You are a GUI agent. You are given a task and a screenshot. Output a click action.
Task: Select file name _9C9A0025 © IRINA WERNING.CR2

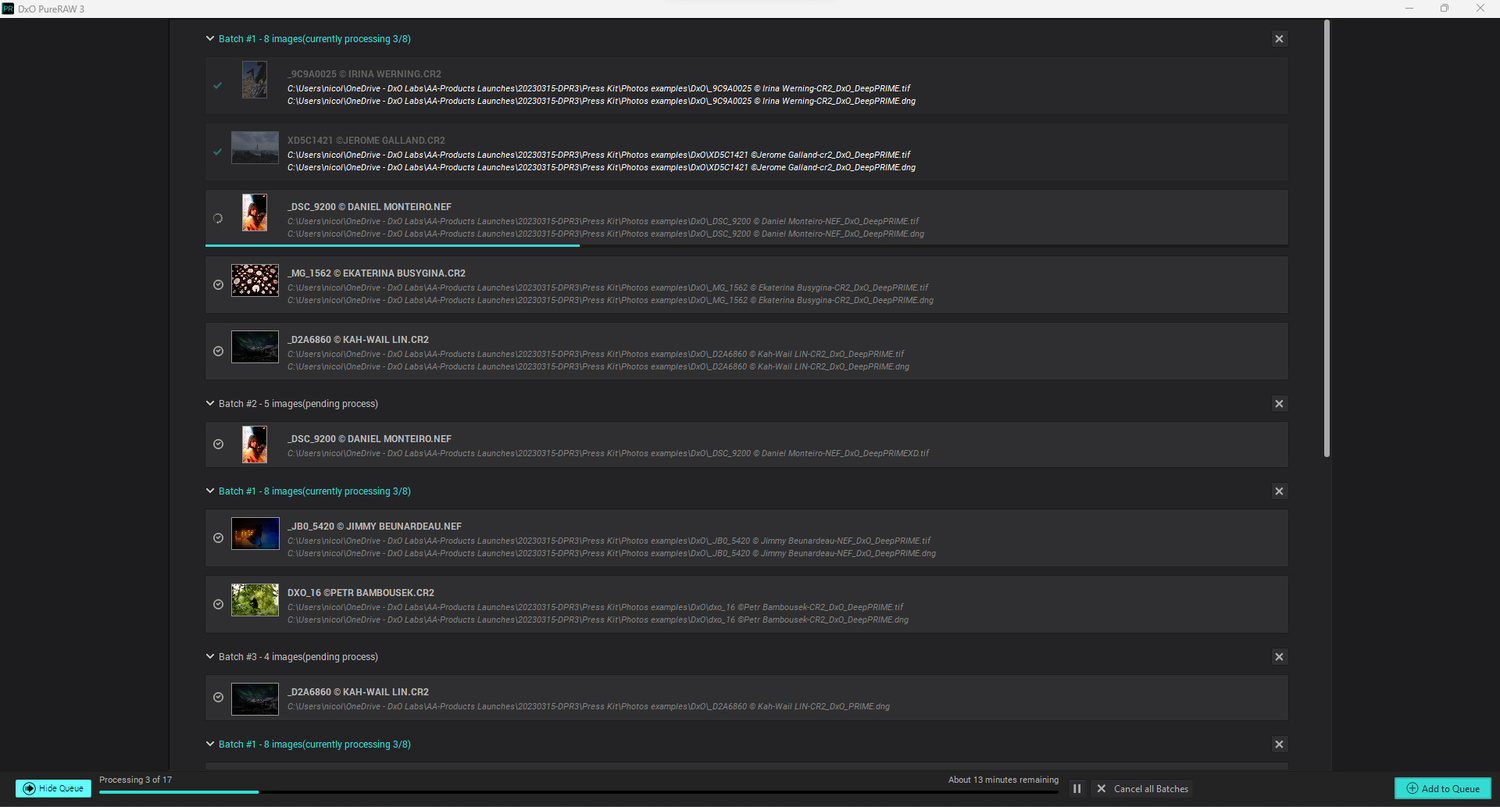pos(364,74)
